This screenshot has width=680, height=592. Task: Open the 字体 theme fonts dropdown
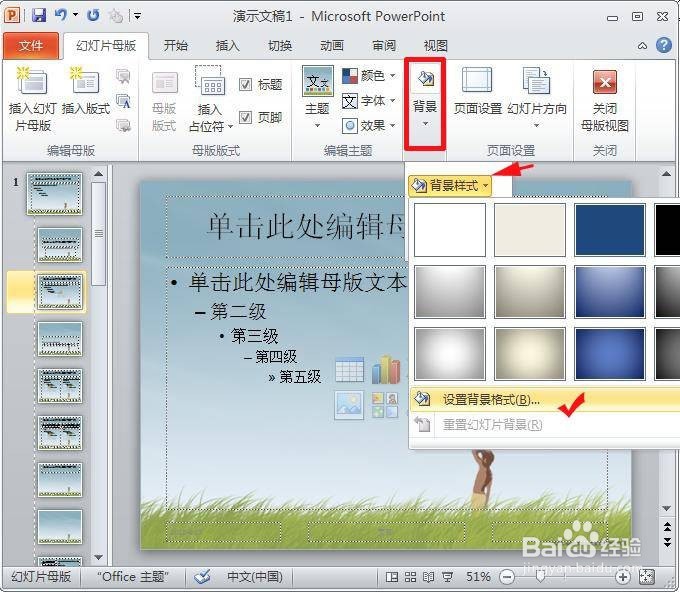[369, 101]
